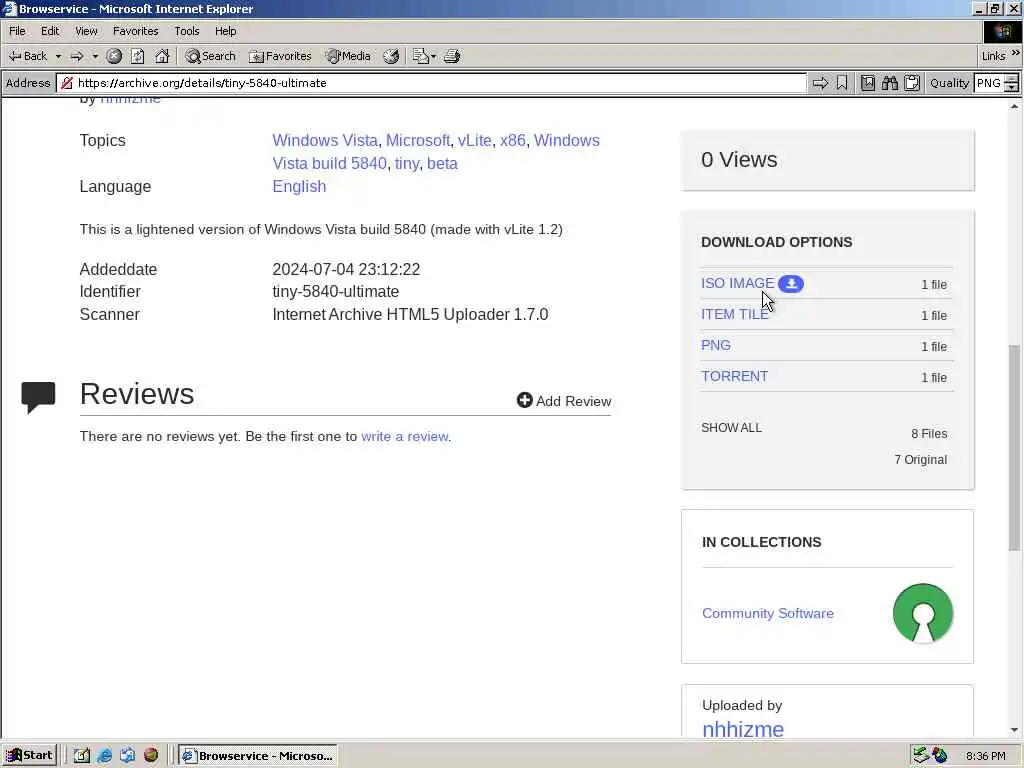Click the binoculars find icon
Viewport: 1024px width, 768px height.
889,83
